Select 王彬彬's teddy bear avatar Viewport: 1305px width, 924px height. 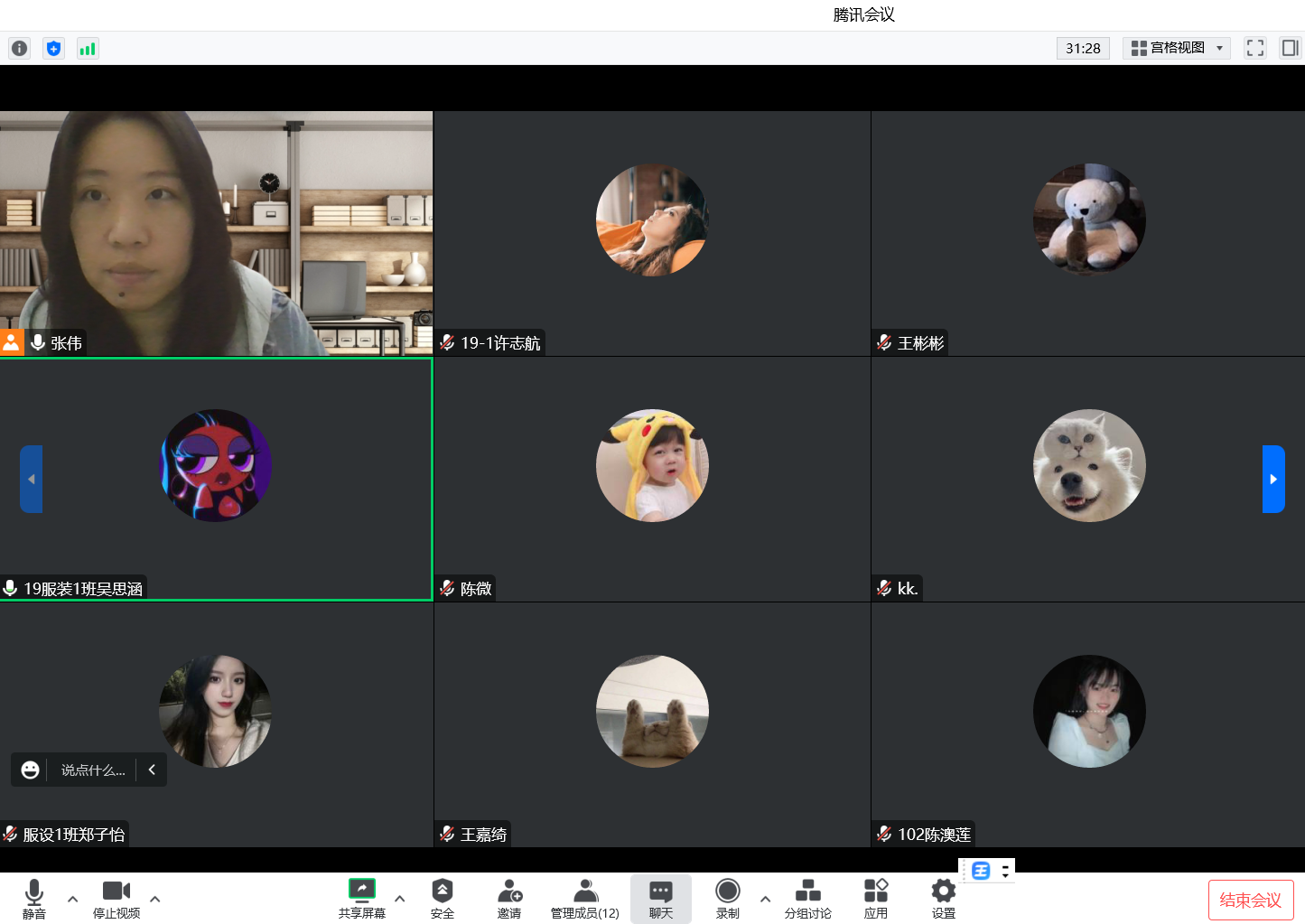1089,219
